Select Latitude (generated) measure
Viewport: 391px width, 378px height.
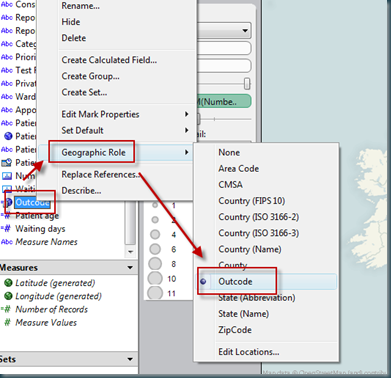pos(55,283)
